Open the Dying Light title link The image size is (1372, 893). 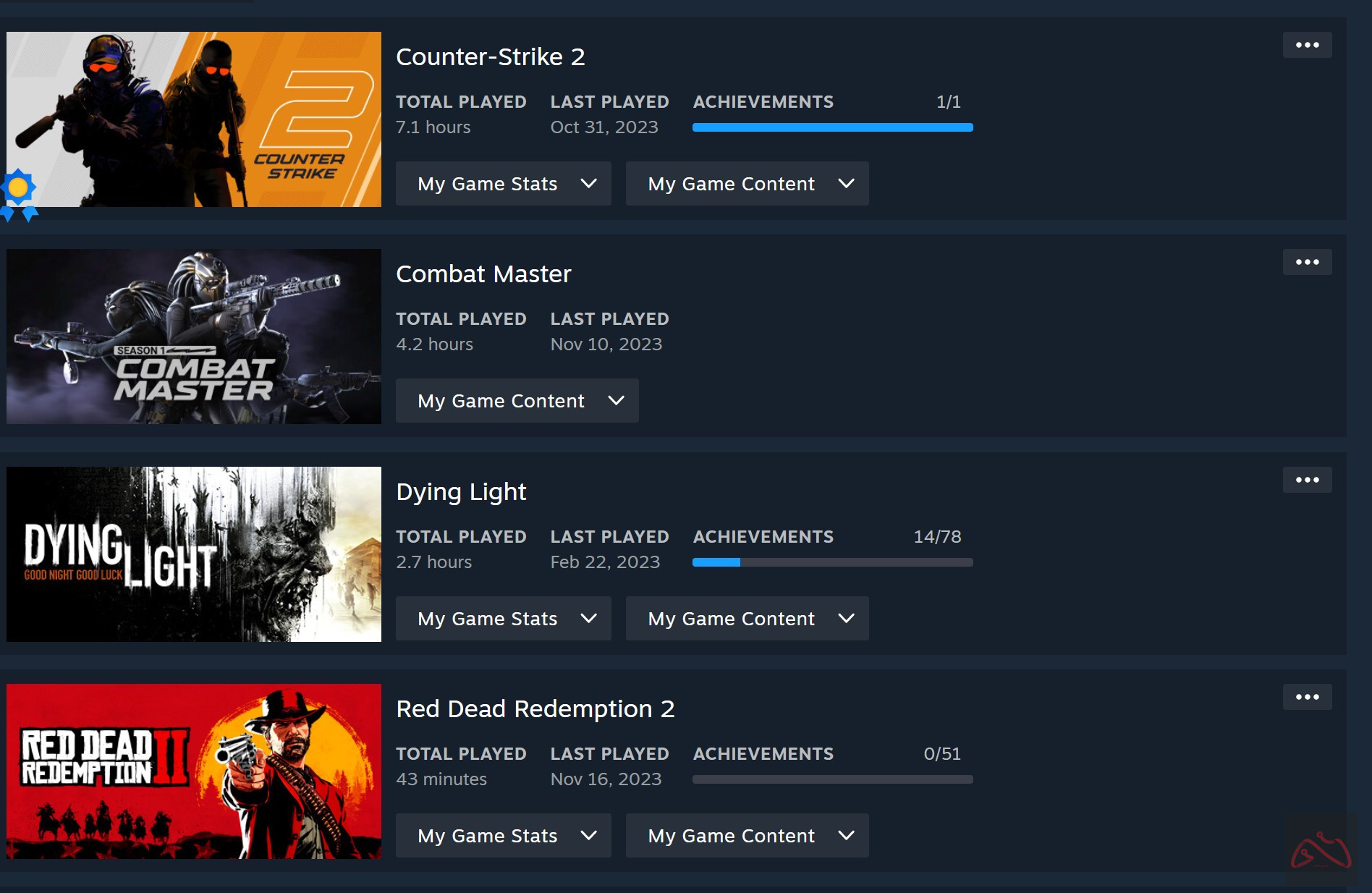pos(461,492)
